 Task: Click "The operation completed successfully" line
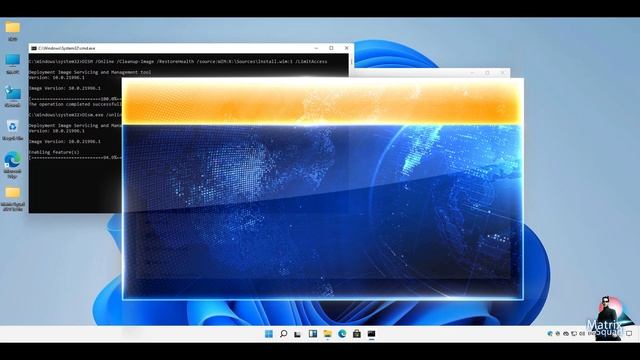75,104
